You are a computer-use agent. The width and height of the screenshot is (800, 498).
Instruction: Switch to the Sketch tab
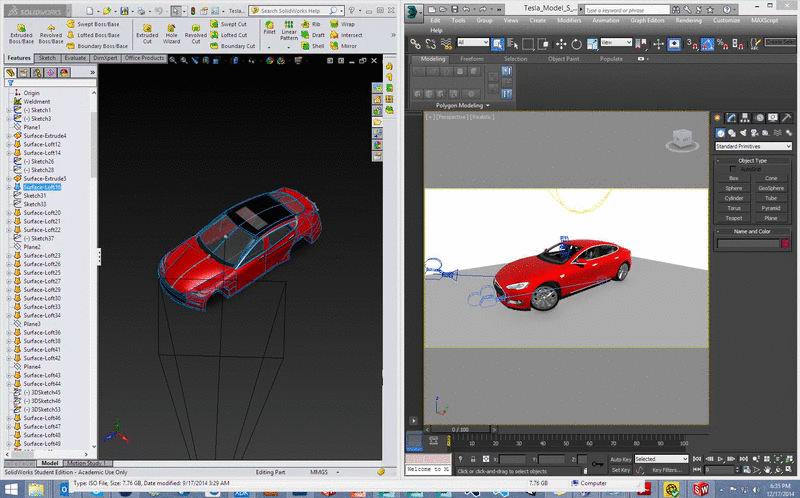[47, 58]
